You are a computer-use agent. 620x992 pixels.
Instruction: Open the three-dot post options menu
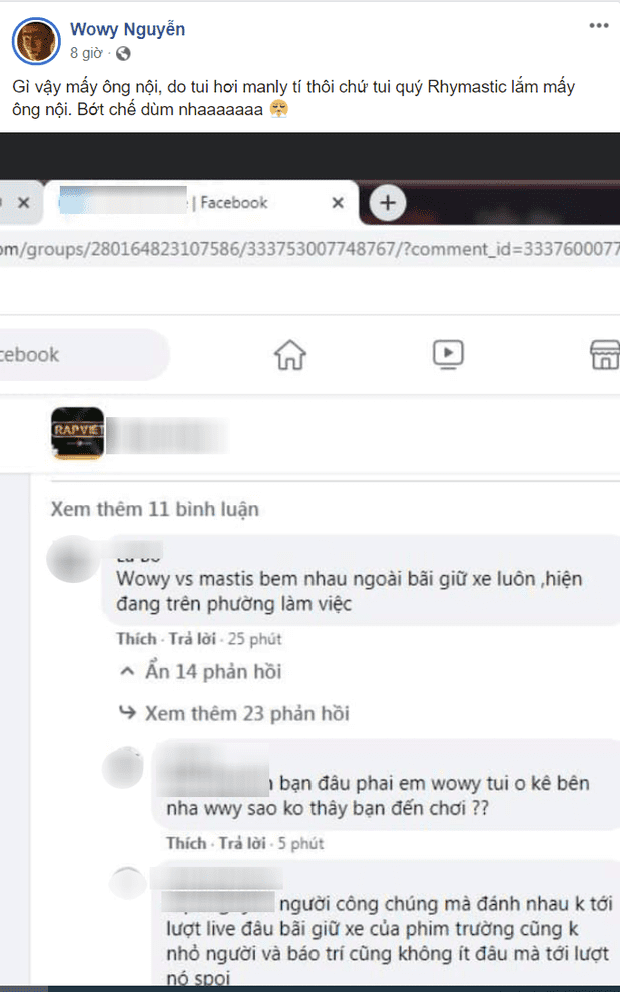[598, 26]
